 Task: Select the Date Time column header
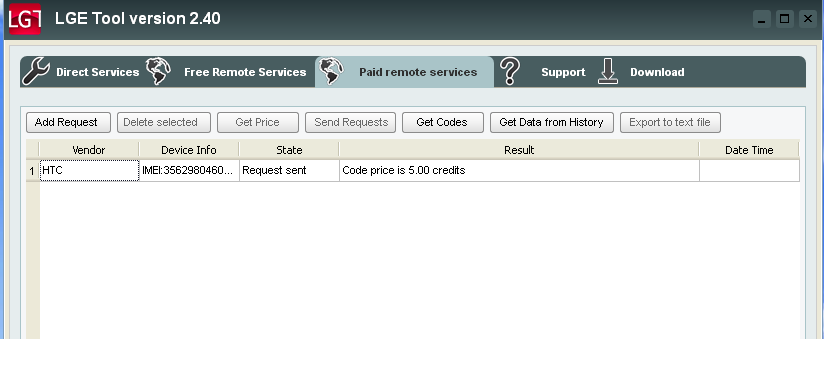click(x=749, y=150)
